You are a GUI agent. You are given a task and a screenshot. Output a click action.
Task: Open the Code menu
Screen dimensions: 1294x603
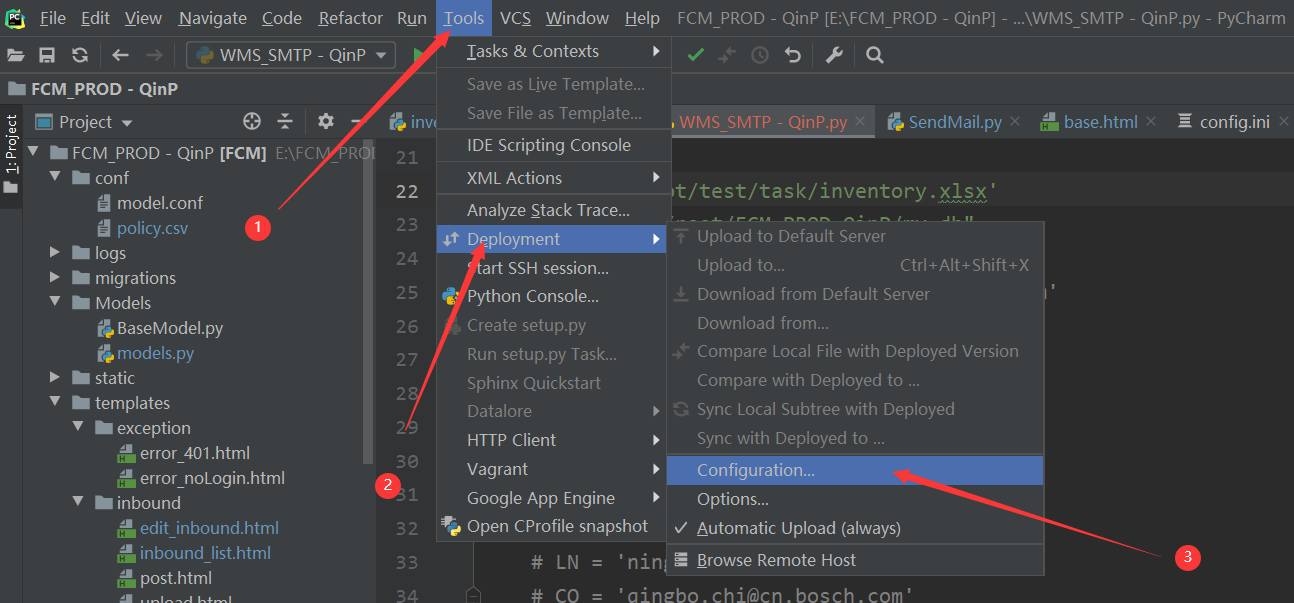tap(282, 18)
